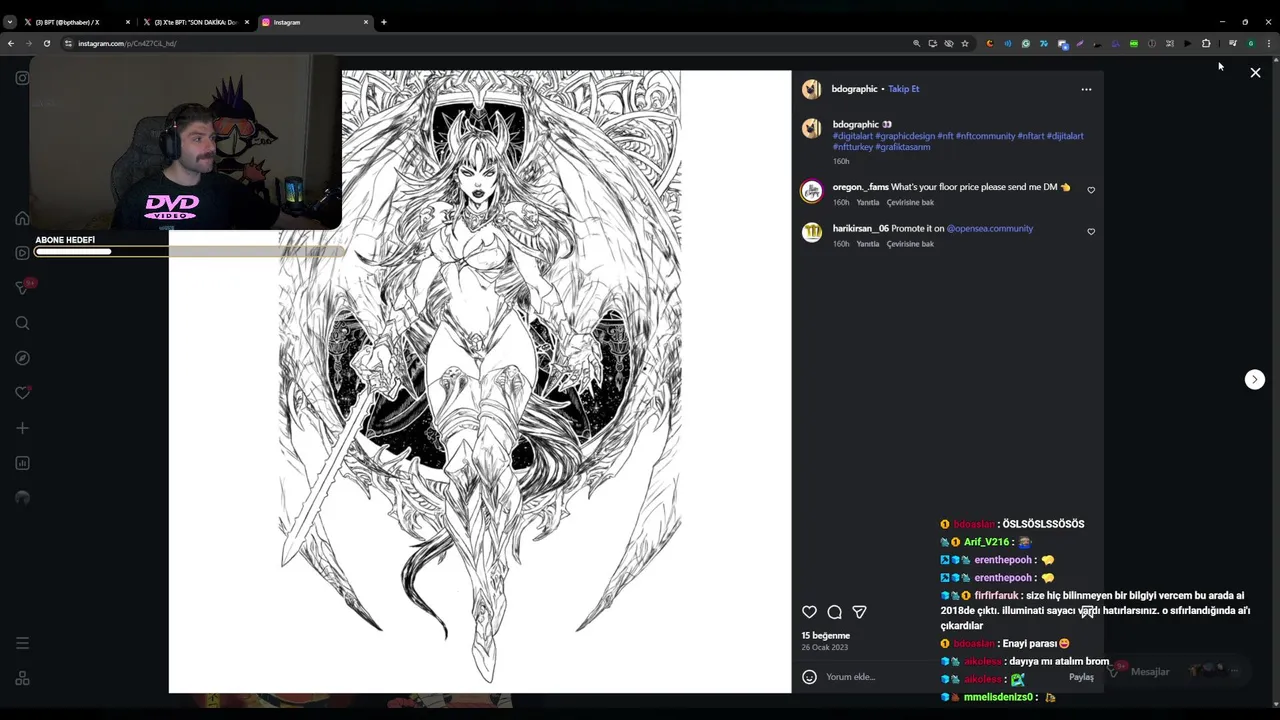Image resolution: width=1280 pixels, height=720 pixels.
Task: Close the Instagram tab
Action: pos(365,22)
